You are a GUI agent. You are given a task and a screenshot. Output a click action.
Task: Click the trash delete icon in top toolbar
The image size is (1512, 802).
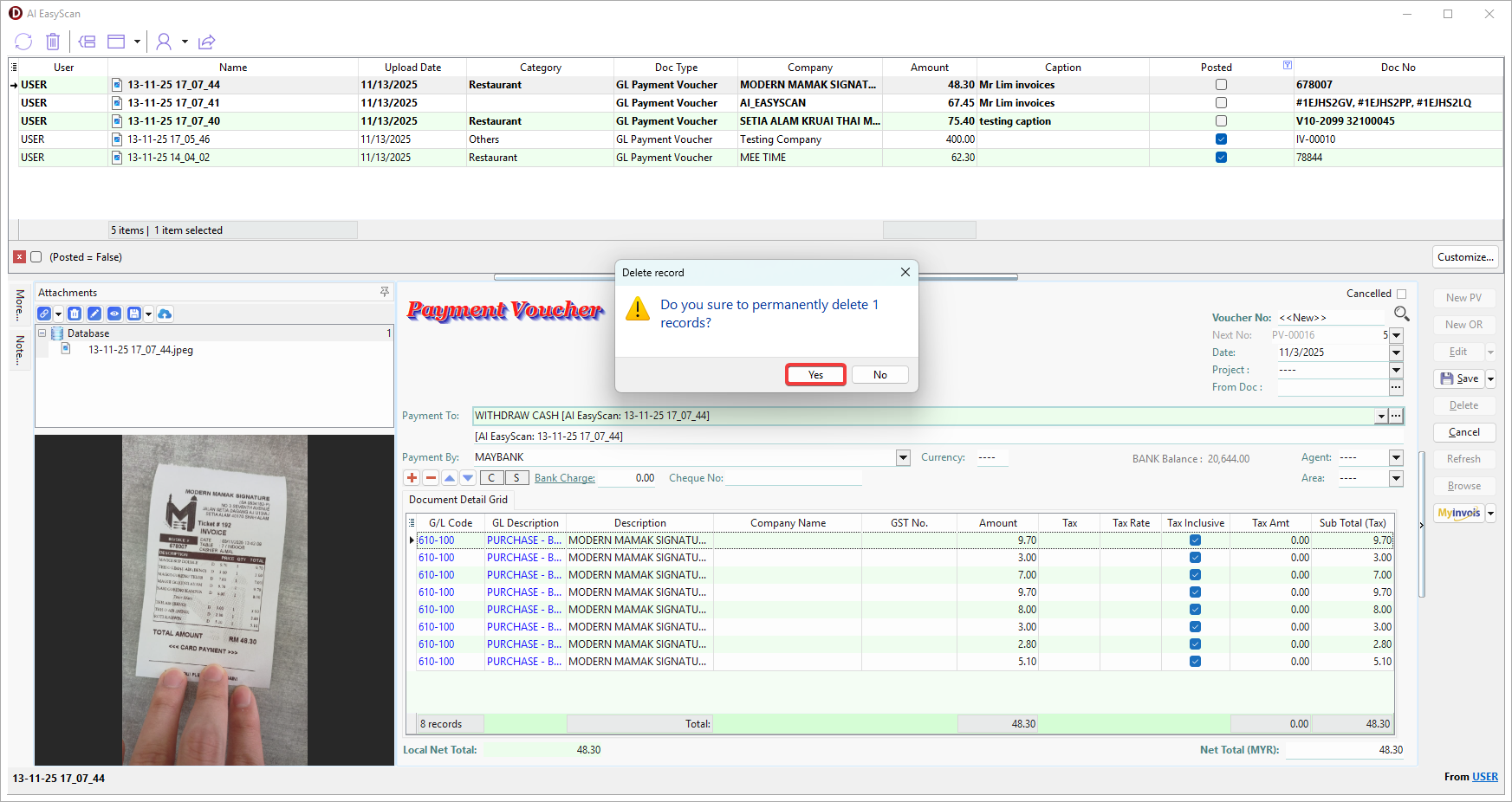pyautogui.click(x=53, y=42)
